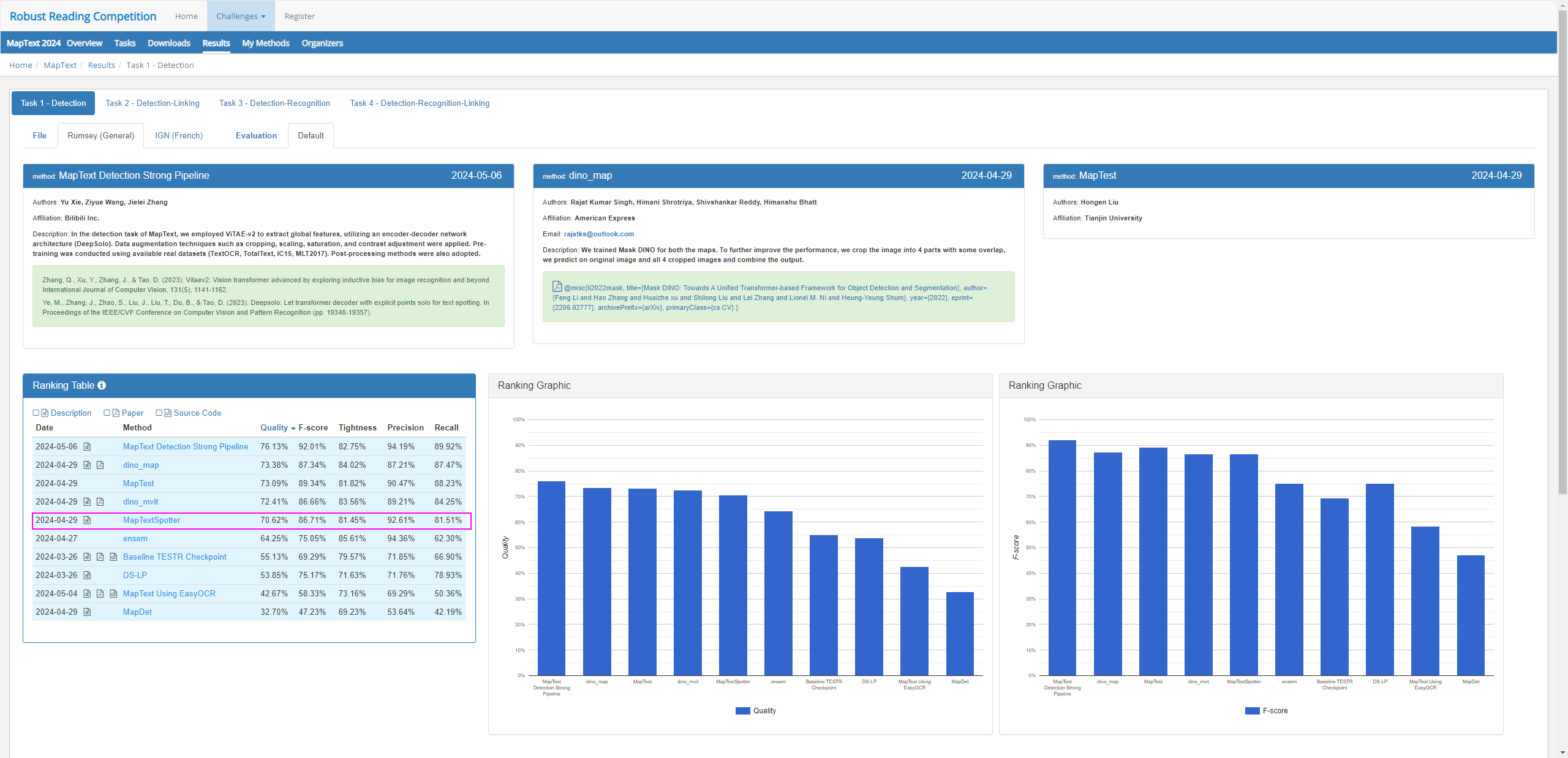1568x758 pixels.
Task: Sort ranking table by F-score column
Action: click(x=313, y=428)
